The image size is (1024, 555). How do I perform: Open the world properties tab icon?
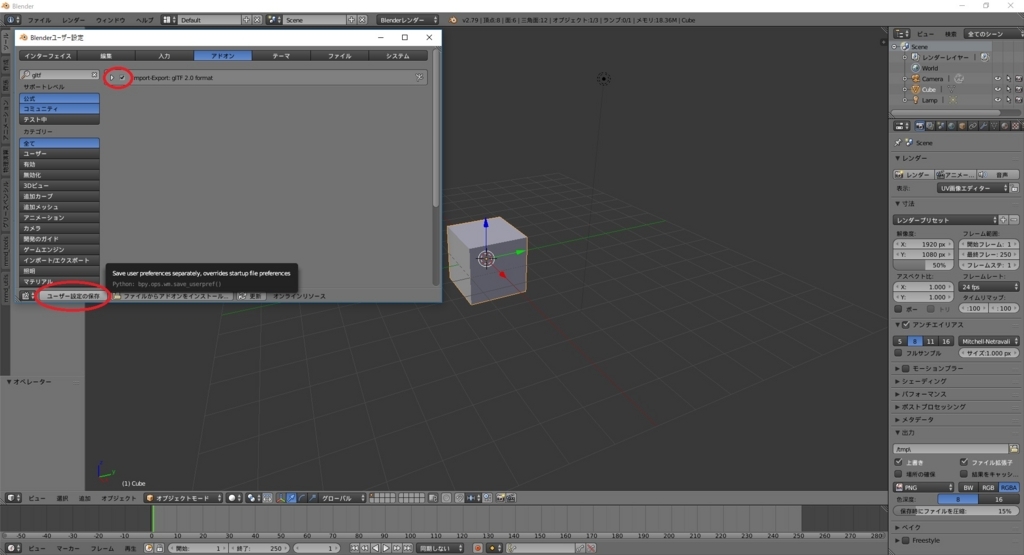[x=952, y=126]
